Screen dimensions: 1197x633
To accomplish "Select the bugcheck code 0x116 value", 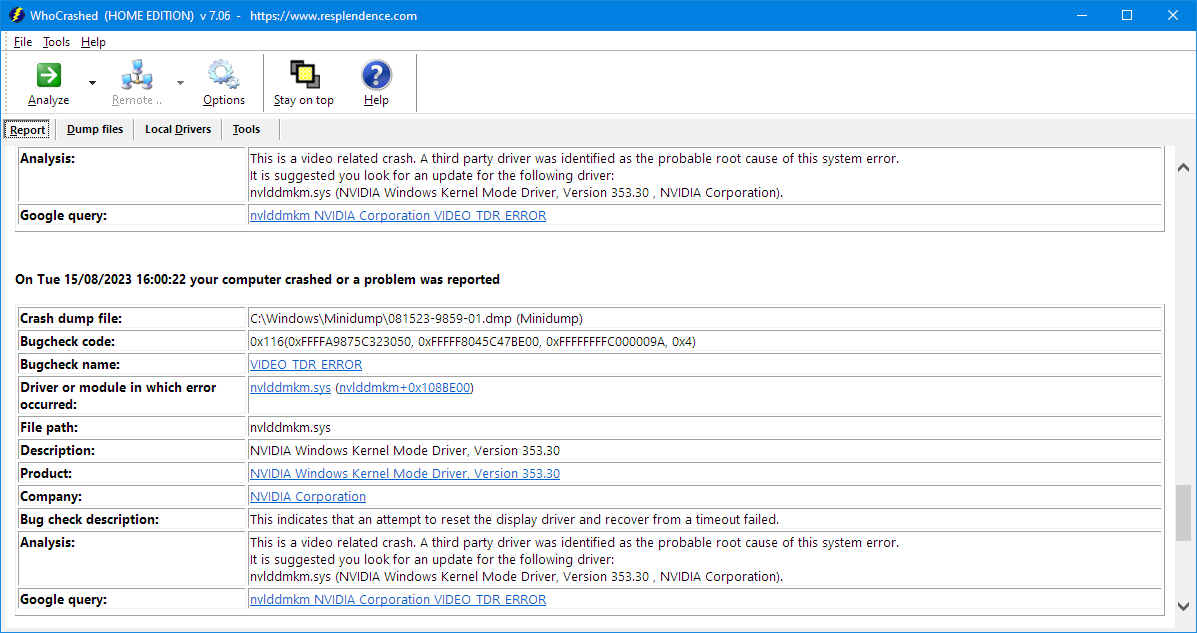I will (473, 341).
